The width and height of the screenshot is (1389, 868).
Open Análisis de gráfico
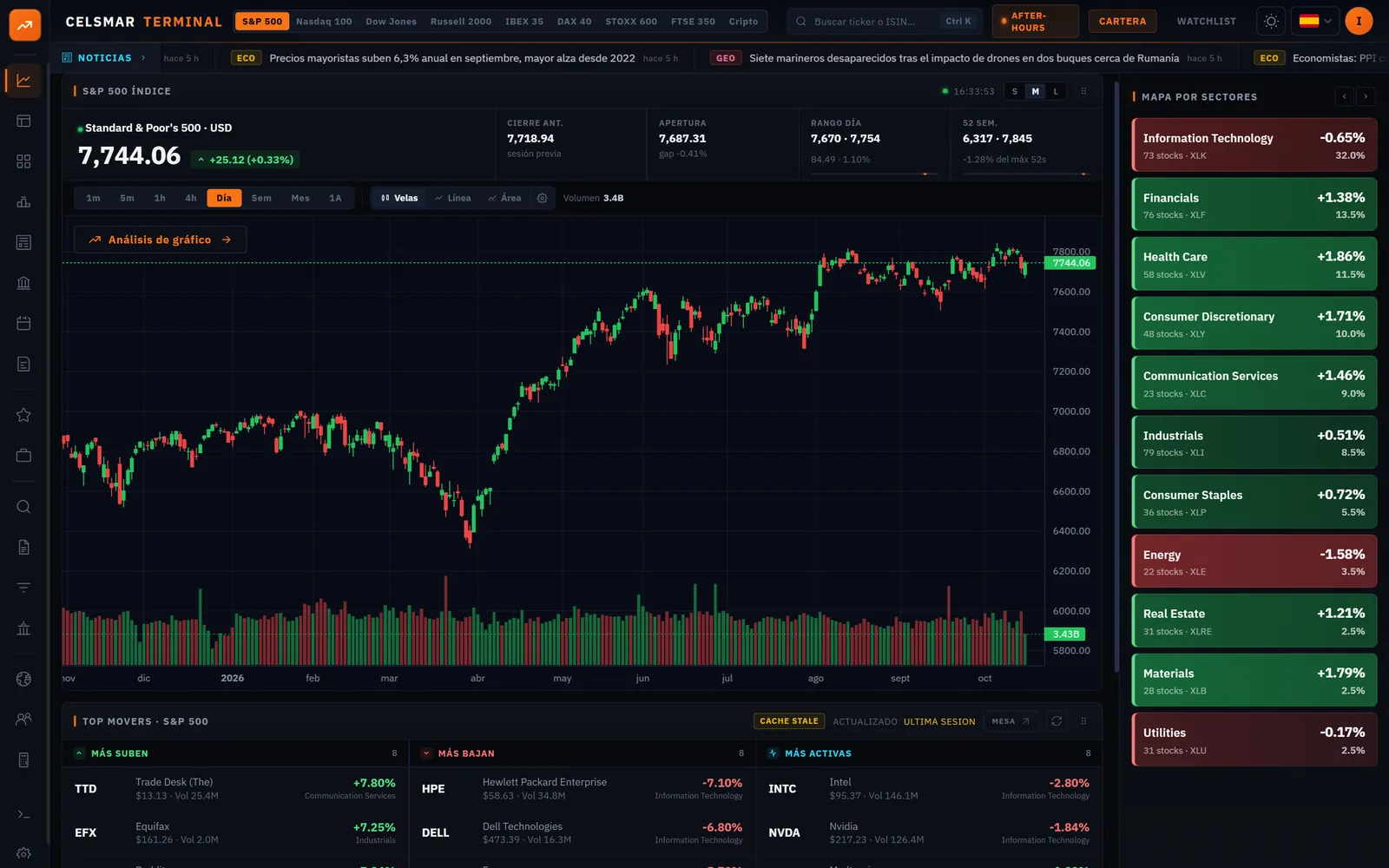coord(161,240)
